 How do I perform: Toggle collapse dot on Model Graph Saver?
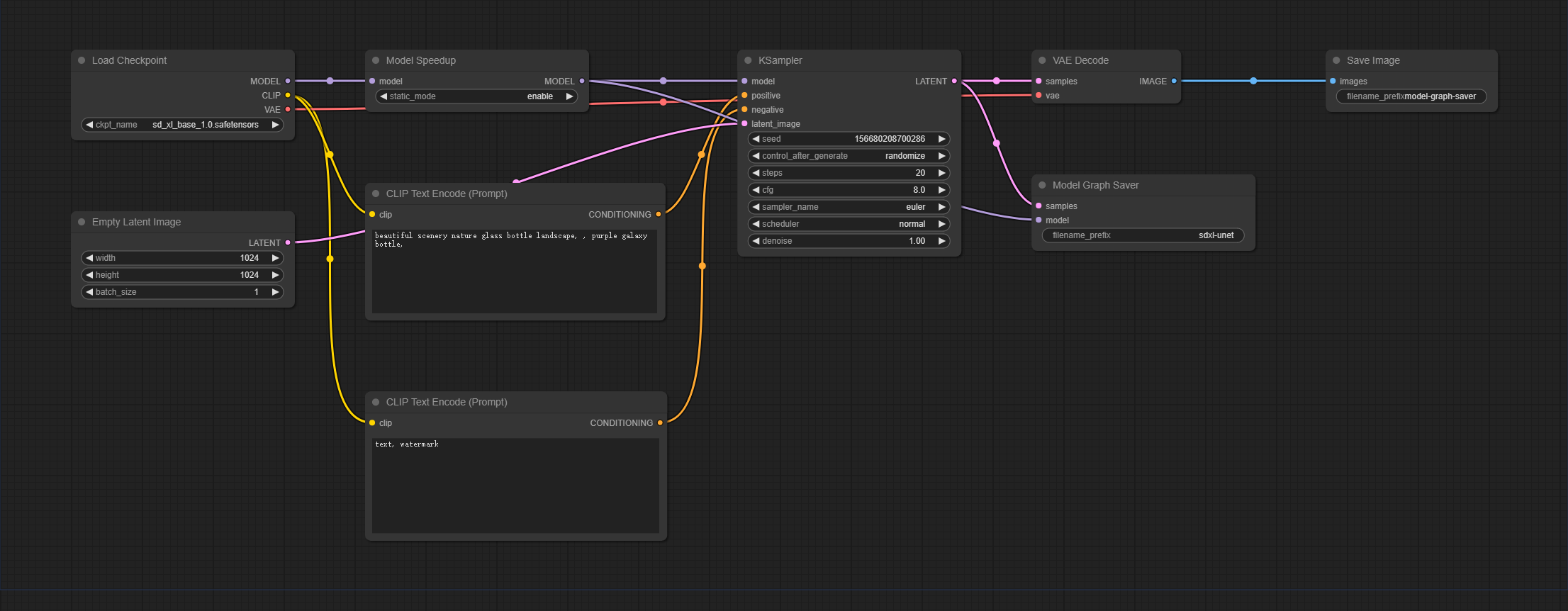click(1042, 185)
